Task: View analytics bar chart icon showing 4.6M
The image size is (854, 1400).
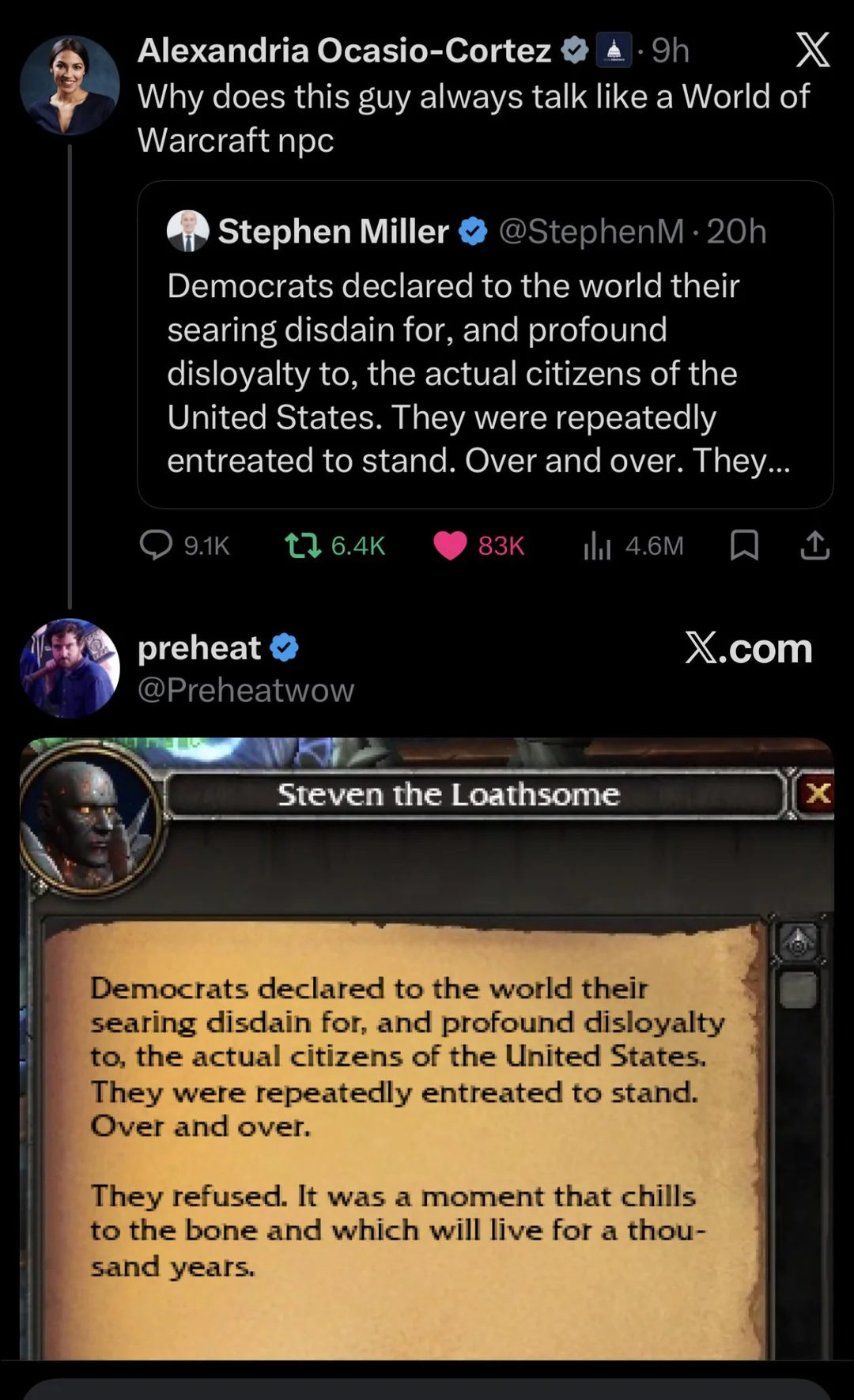Action: click(597, 545)
